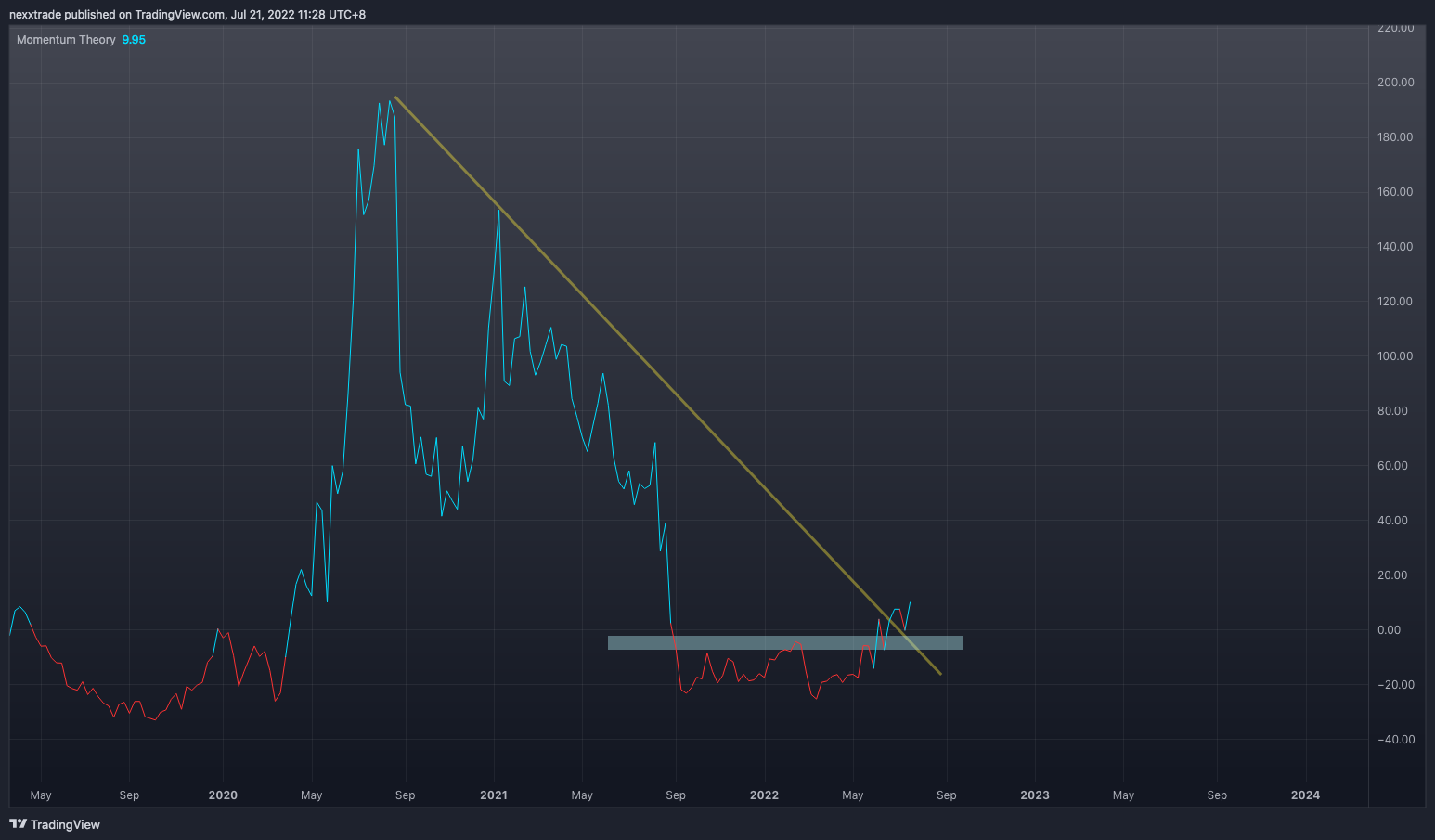Click the first May time axis label
1435x840 pixels.
(x=41, y=795)
